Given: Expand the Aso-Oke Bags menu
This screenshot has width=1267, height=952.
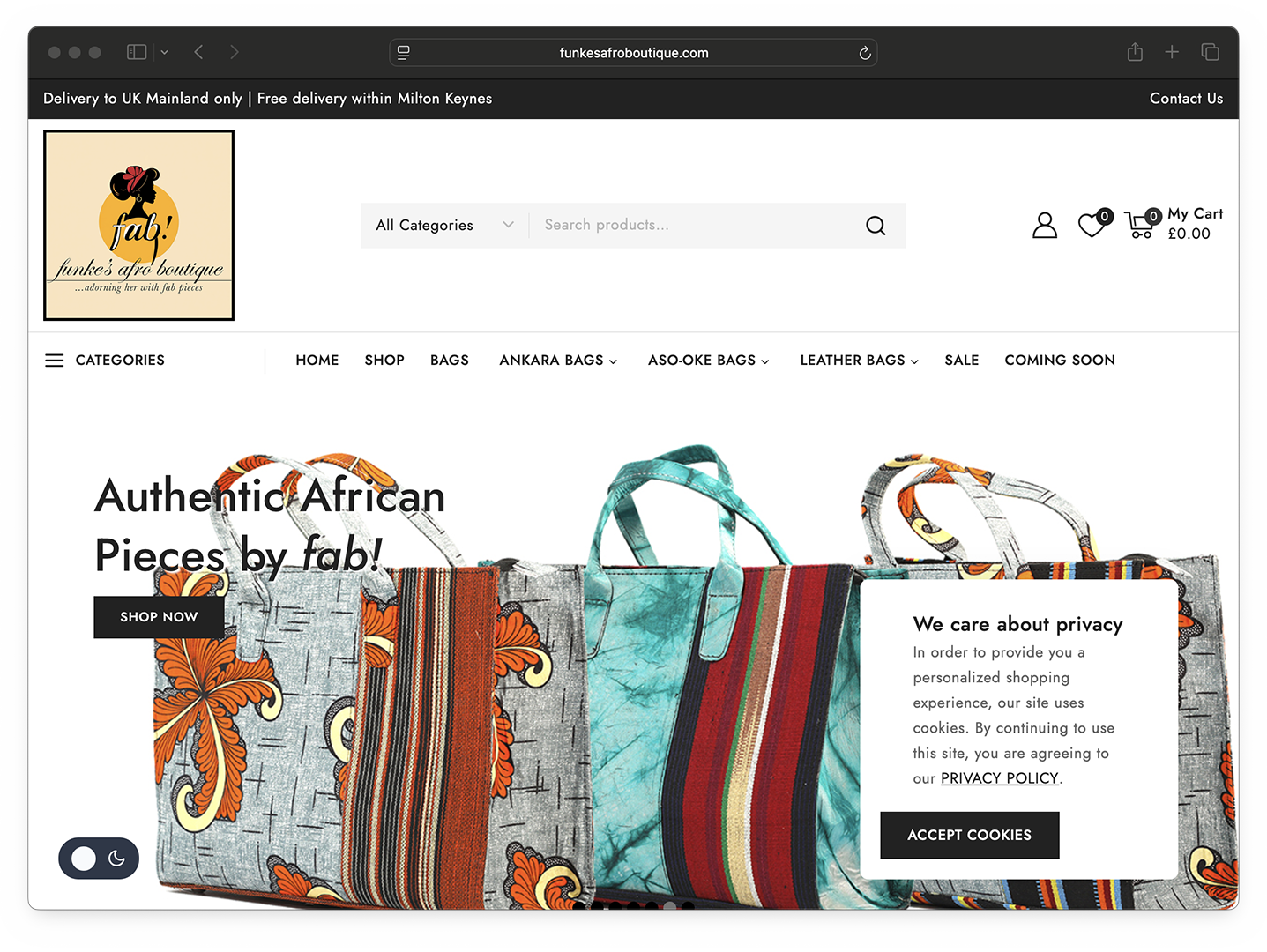Looking at the screenshot, I should tap(709, 361).
